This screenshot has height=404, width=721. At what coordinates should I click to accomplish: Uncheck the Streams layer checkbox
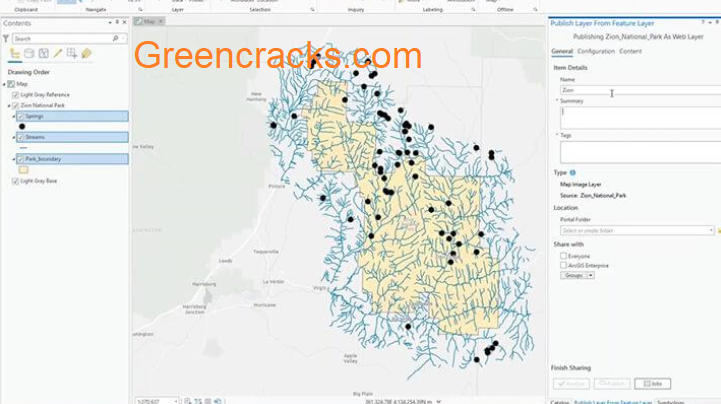point(20,137)
